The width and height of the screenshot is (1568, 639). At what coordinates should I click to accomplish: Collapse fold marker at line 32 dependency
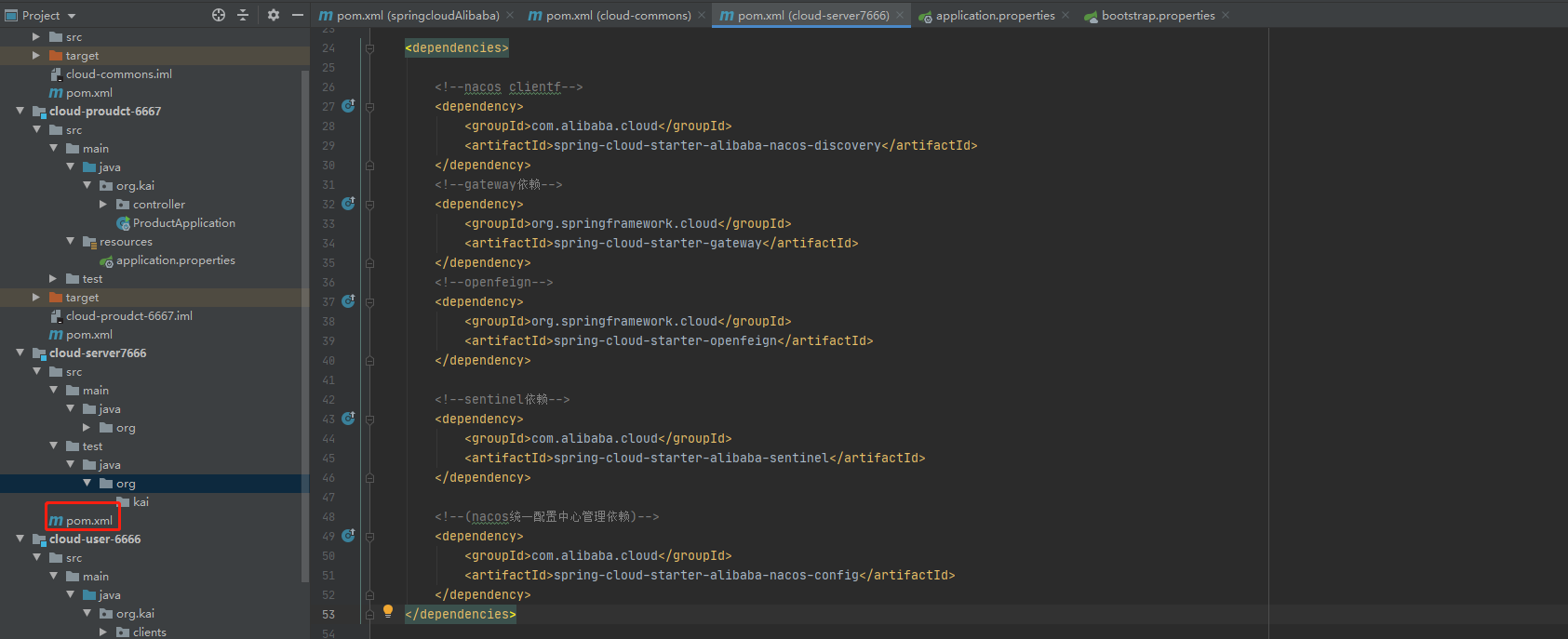369,205
